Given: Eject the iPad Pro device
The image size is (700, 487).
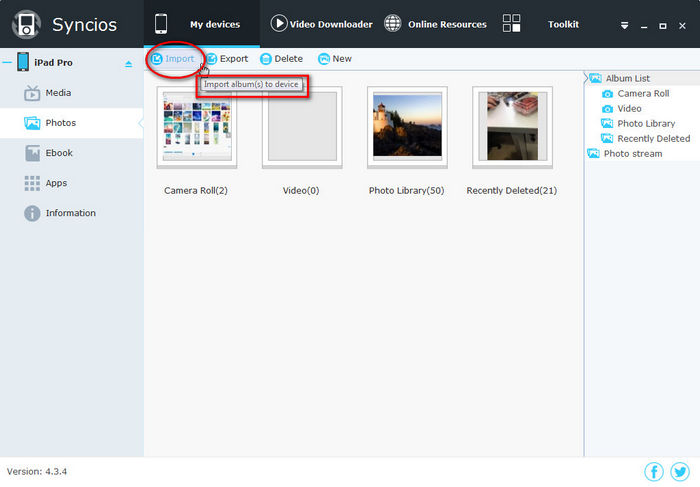Looking at the screenshot, I should click(129, 64).
